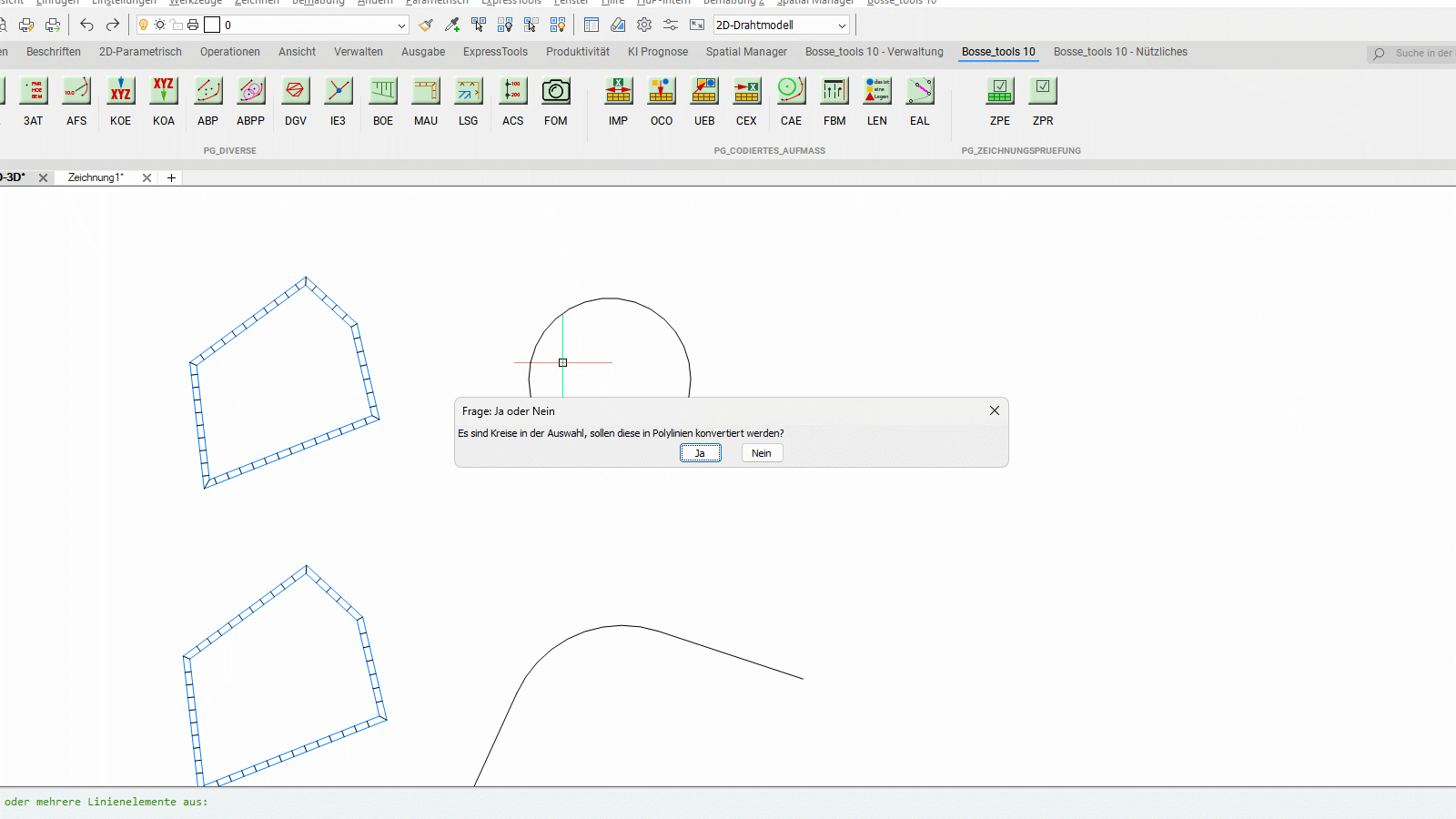Image resolution: width=1456 pixels, height=819 pixels.
Task: Expand the layer list dropdown arrow
Action: 401,25
